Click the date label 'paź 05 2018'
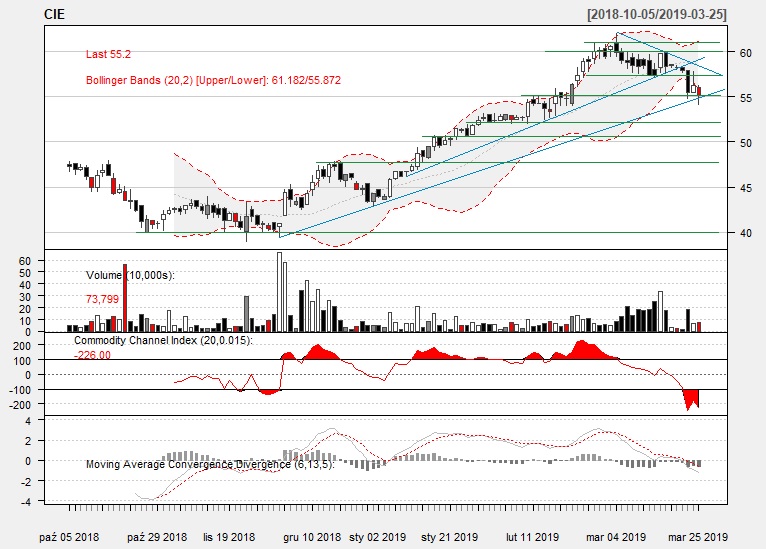 [x=69, y=537]
